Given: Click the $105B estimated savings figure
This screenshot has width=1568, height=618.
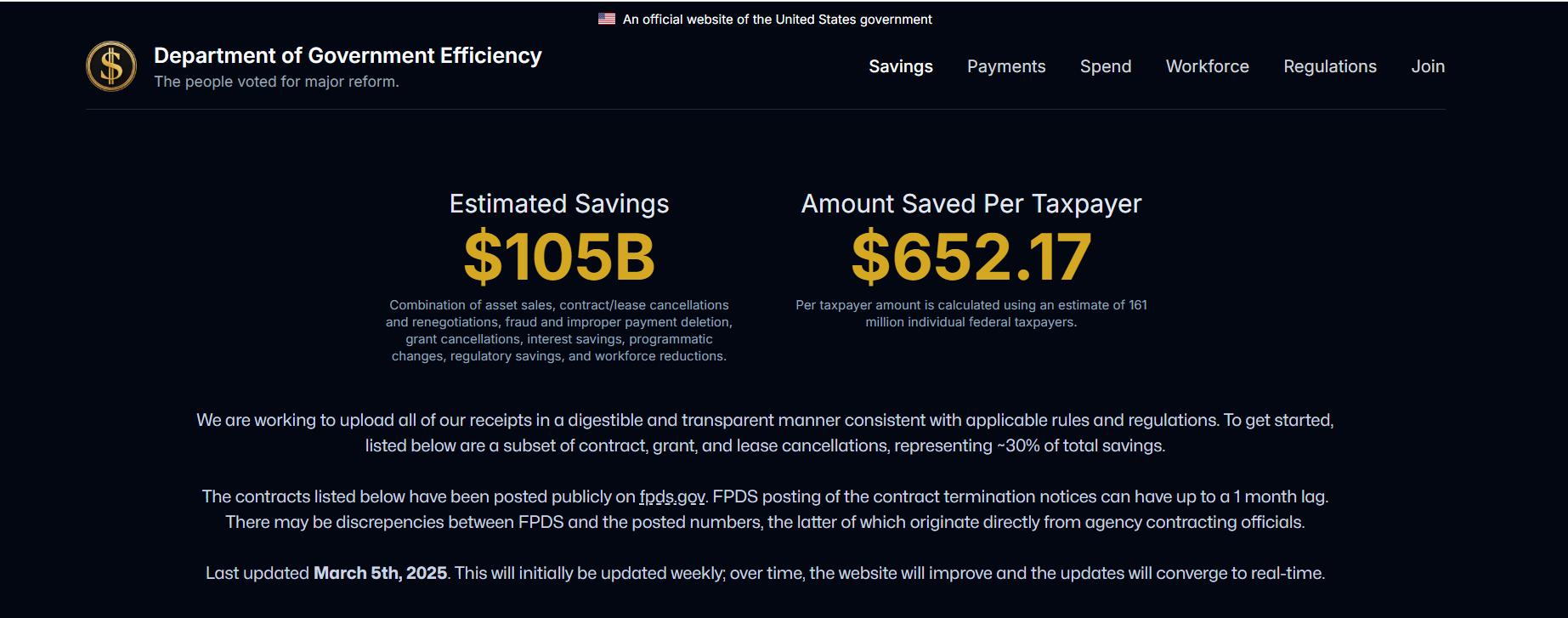Looking at the screenshot, I should [559, 257].
